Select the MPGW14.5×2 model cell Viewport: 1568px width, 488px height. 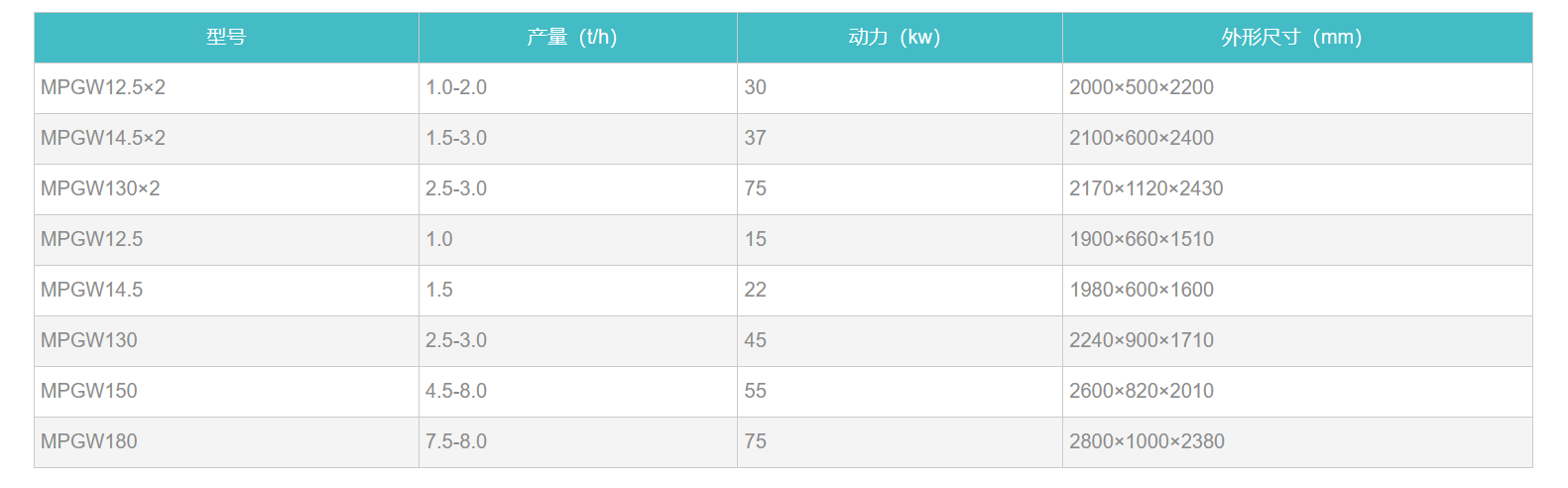click(103, 138)
